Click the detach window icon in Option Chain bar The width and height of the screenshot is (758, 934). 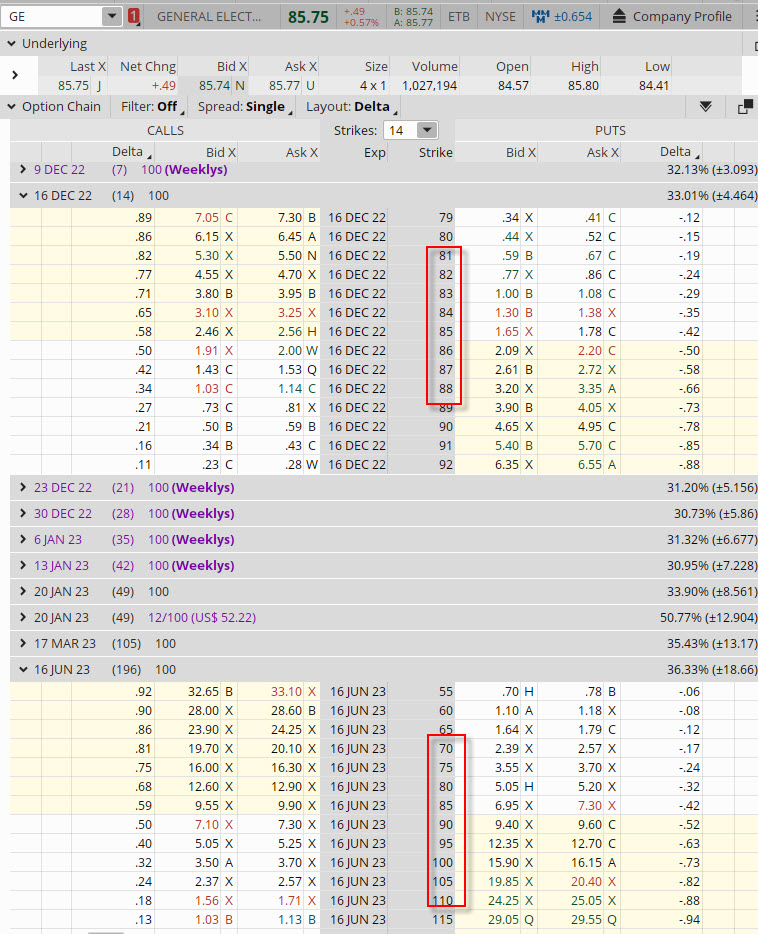coord(744,107)
